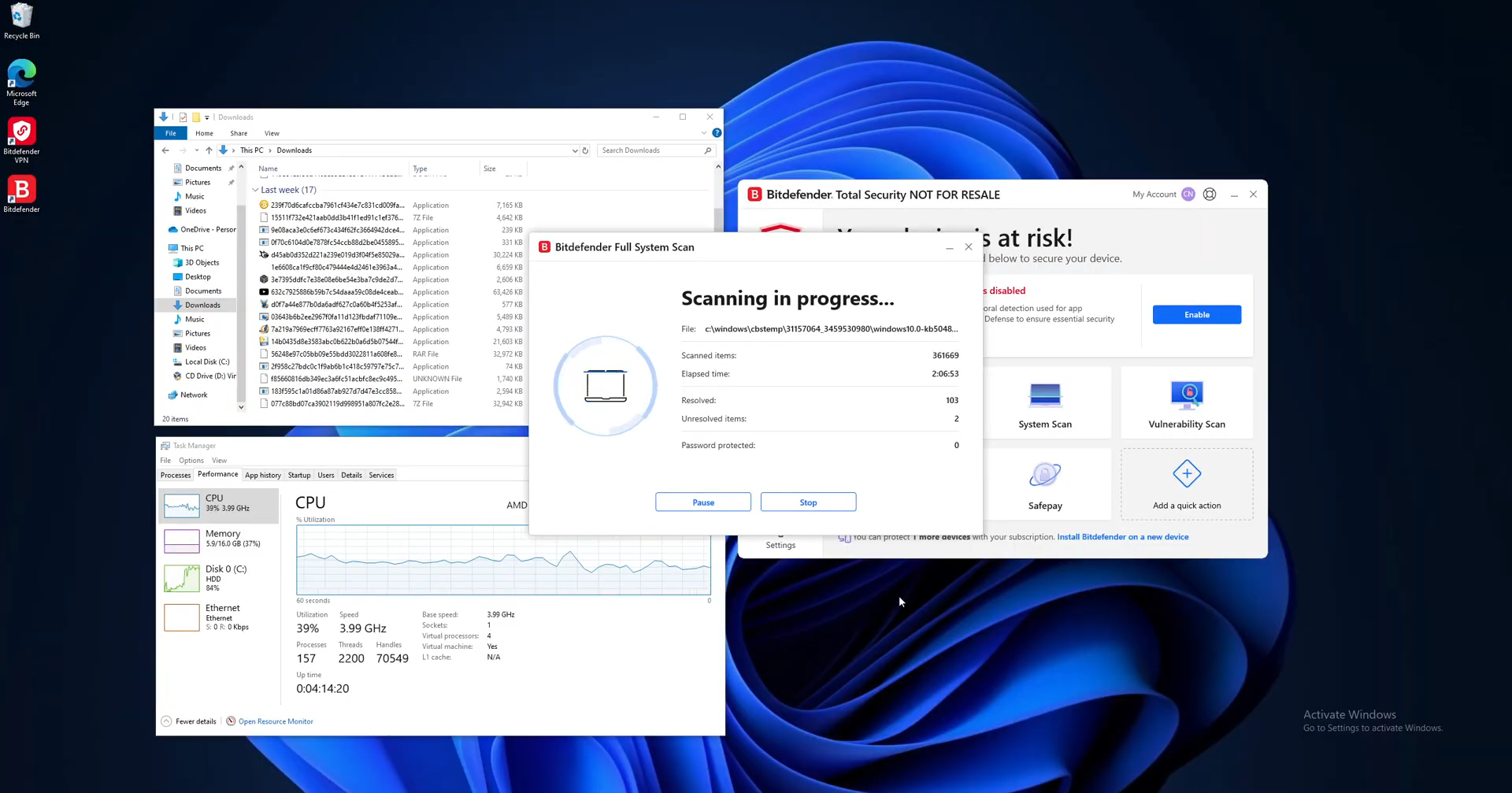Switch to Details tab in Task Manager
Image resolution: width=1512 pixels, height=793 pixels.
pos(351,475)
